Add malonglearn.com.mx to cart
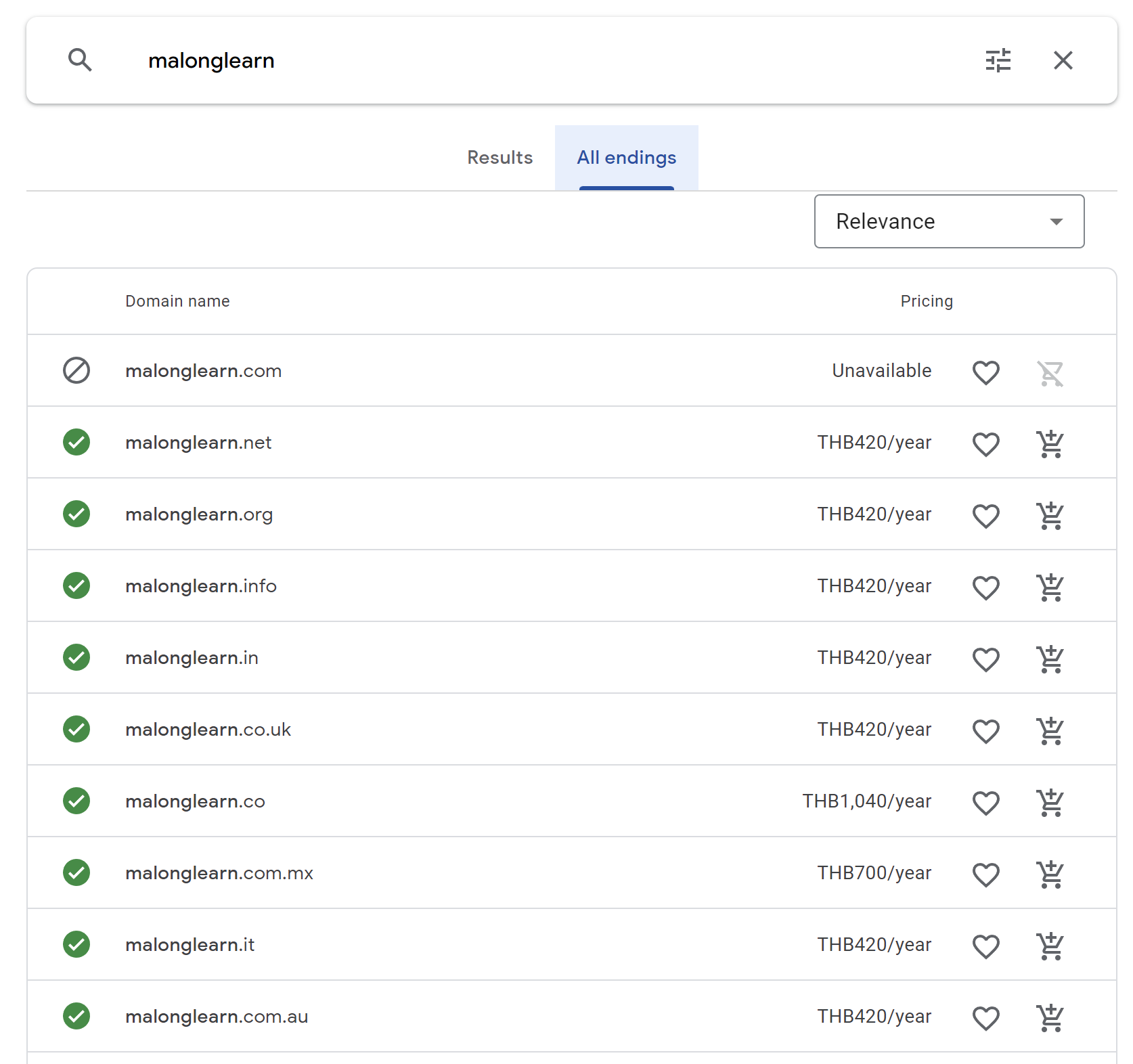Viewport: 1133px width, 1064px height. (1050, 874)
